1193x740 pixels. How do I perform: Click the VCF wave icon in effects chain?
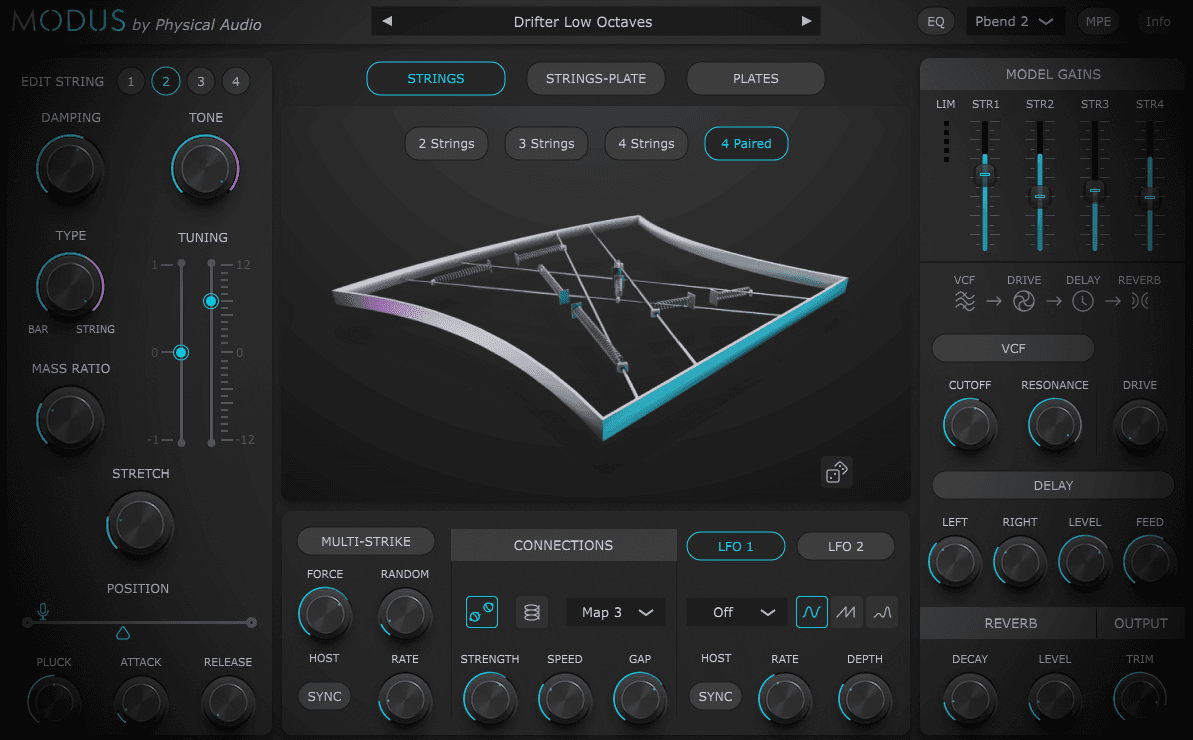(964, 301)
